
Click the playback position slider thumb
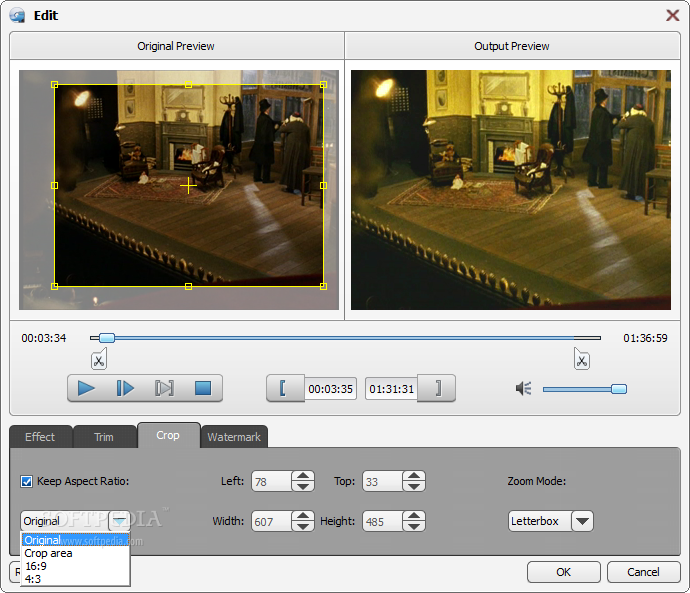(x=106, y=338)
